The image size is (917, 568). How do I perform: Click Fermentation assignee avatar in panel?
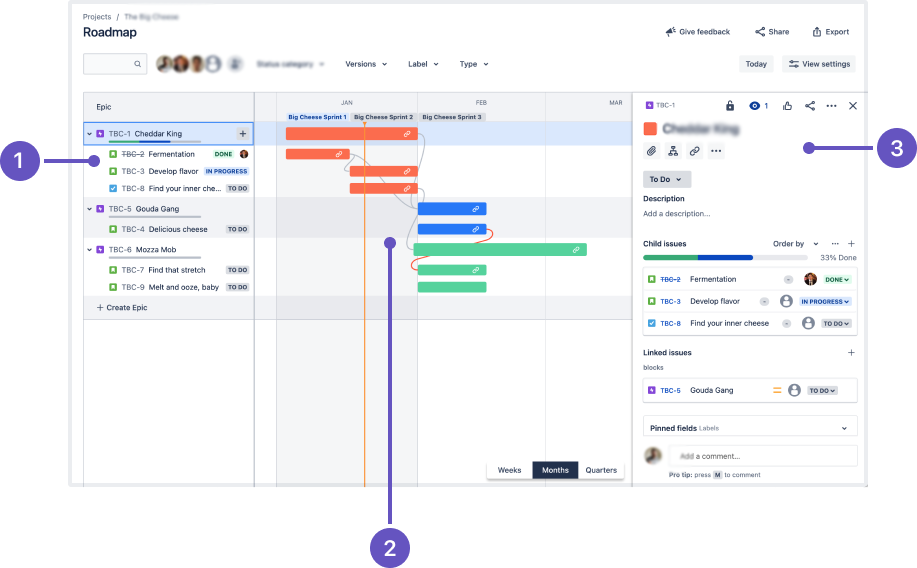point(810,279)
